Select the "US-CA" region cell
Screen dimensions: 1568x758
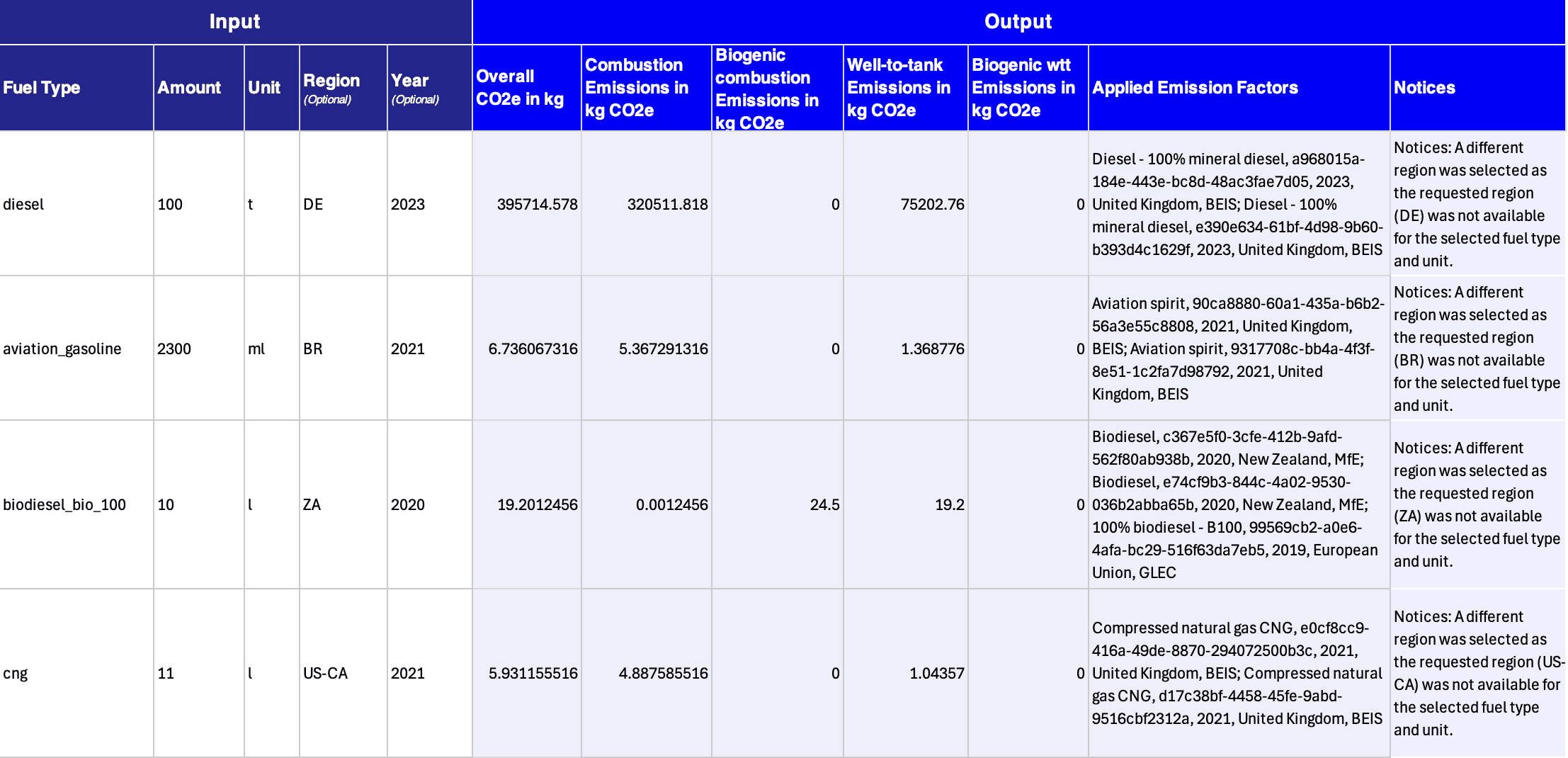(x=325, y=673)
